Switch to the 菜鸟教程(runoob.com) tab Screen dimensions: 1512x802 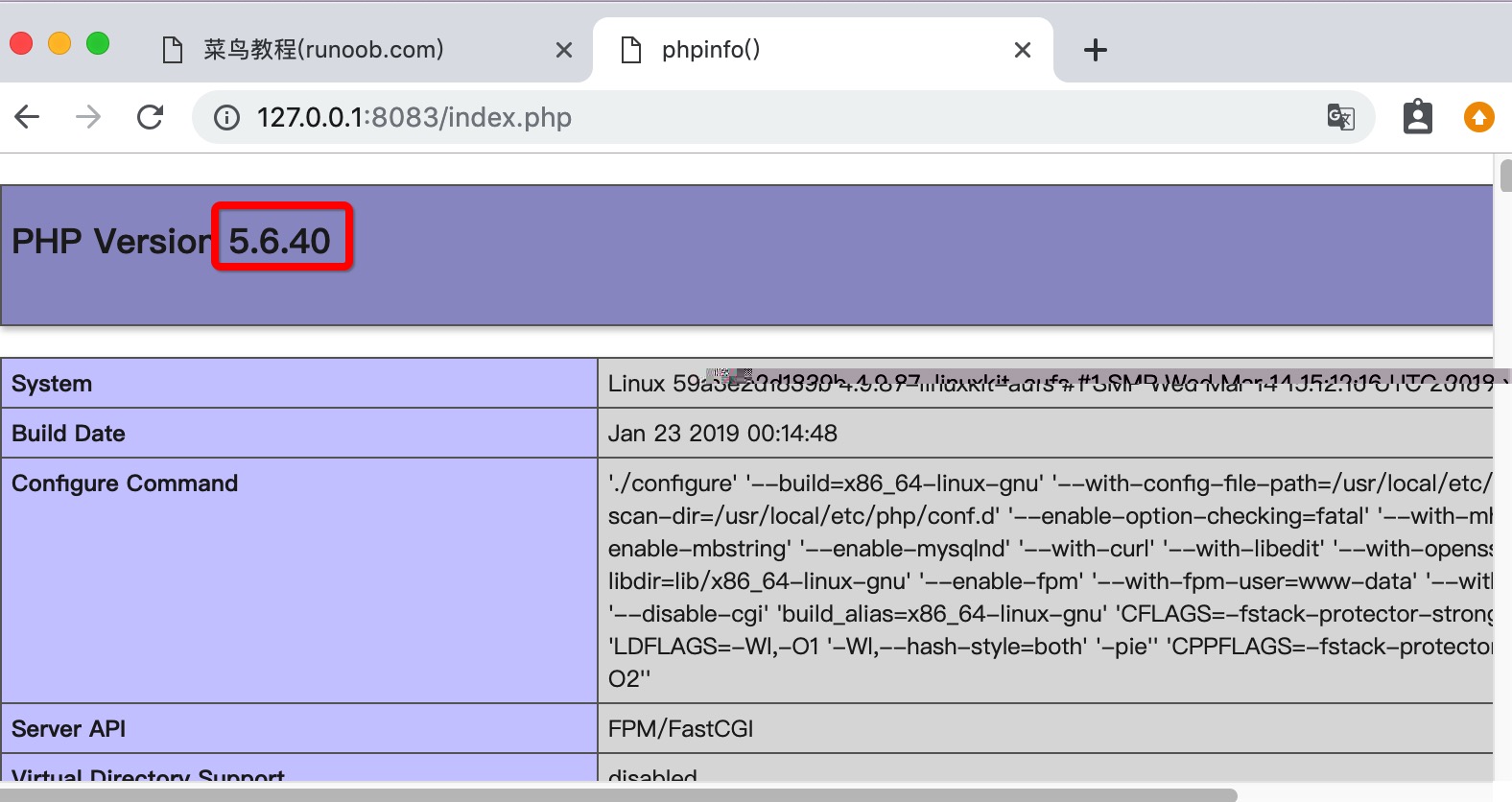pos(323,50)
